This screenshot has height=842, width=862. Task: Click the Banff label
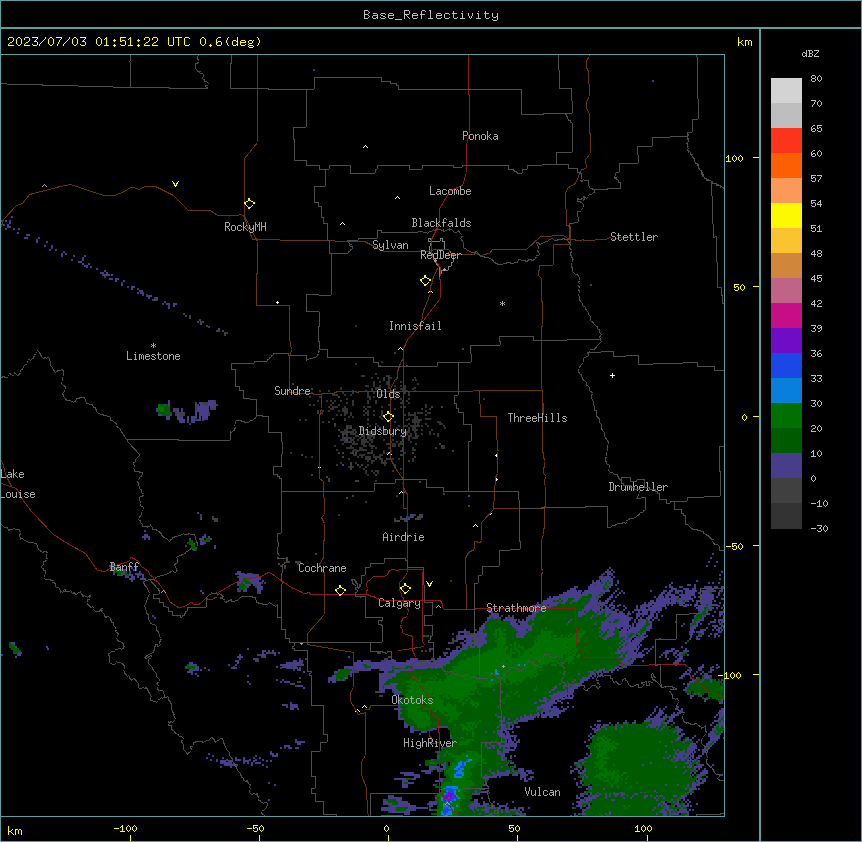[x=125, y=567]
